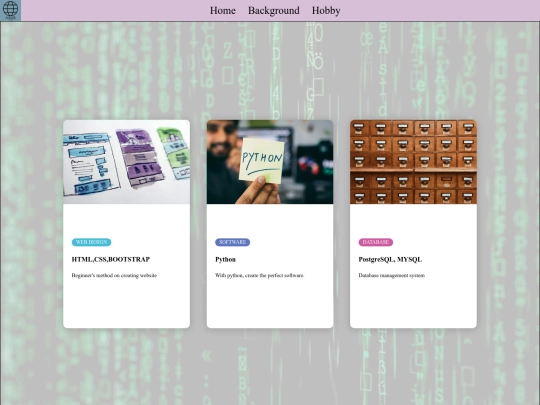Open the Home nav link

pyautogui.click(x=223, y=11)
